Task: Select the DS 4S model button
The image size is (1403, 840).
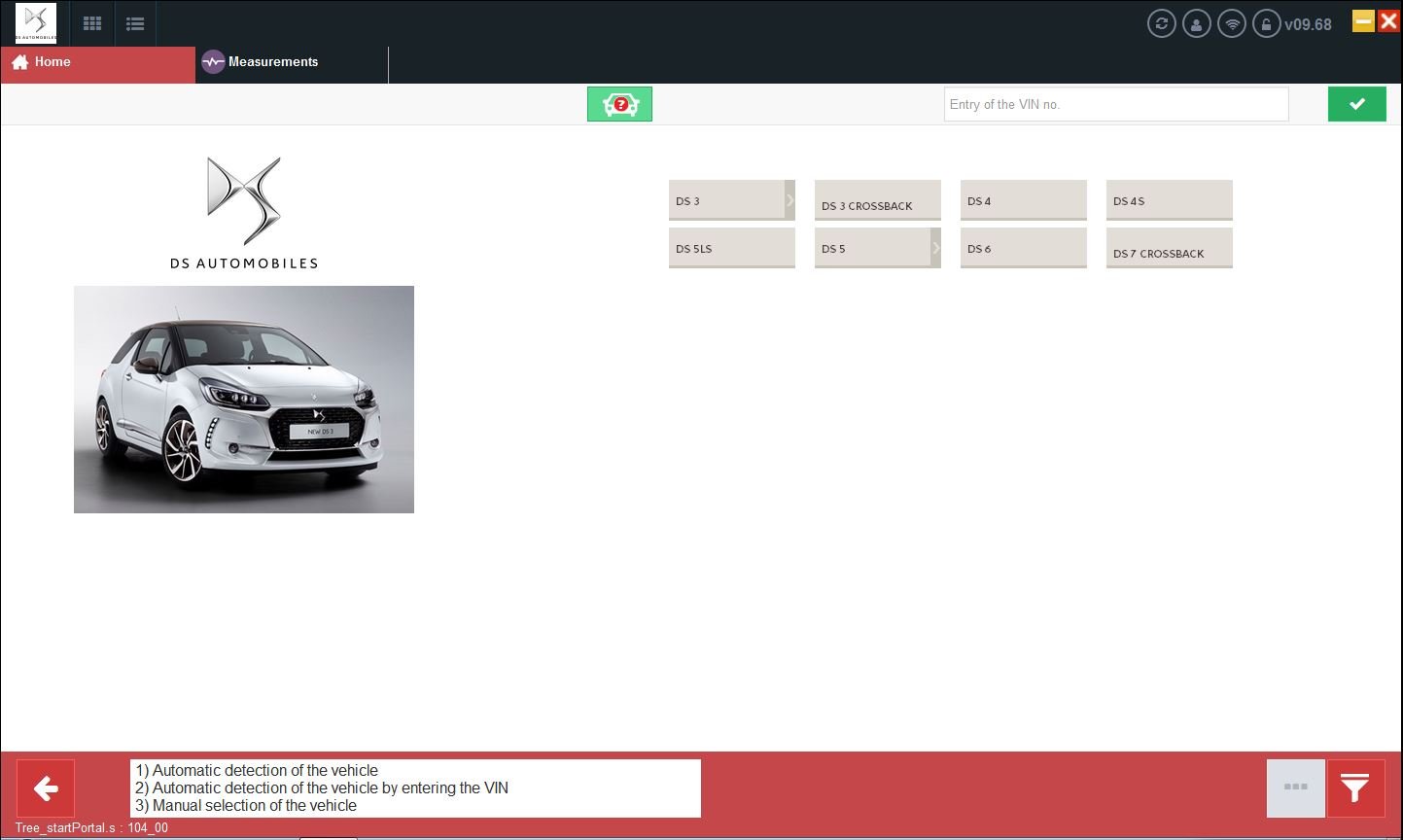Action: (1169, 199)
